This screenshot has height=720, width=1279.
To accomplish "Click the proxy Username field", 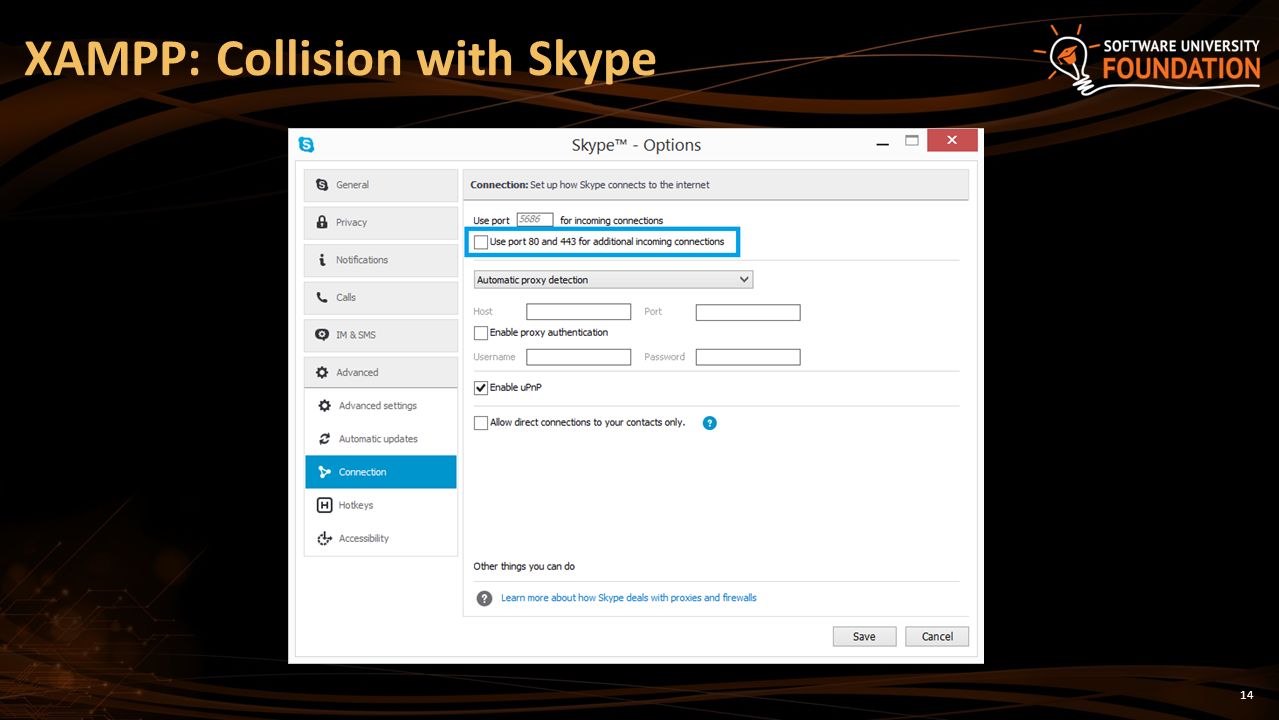I will coord(579,357).
